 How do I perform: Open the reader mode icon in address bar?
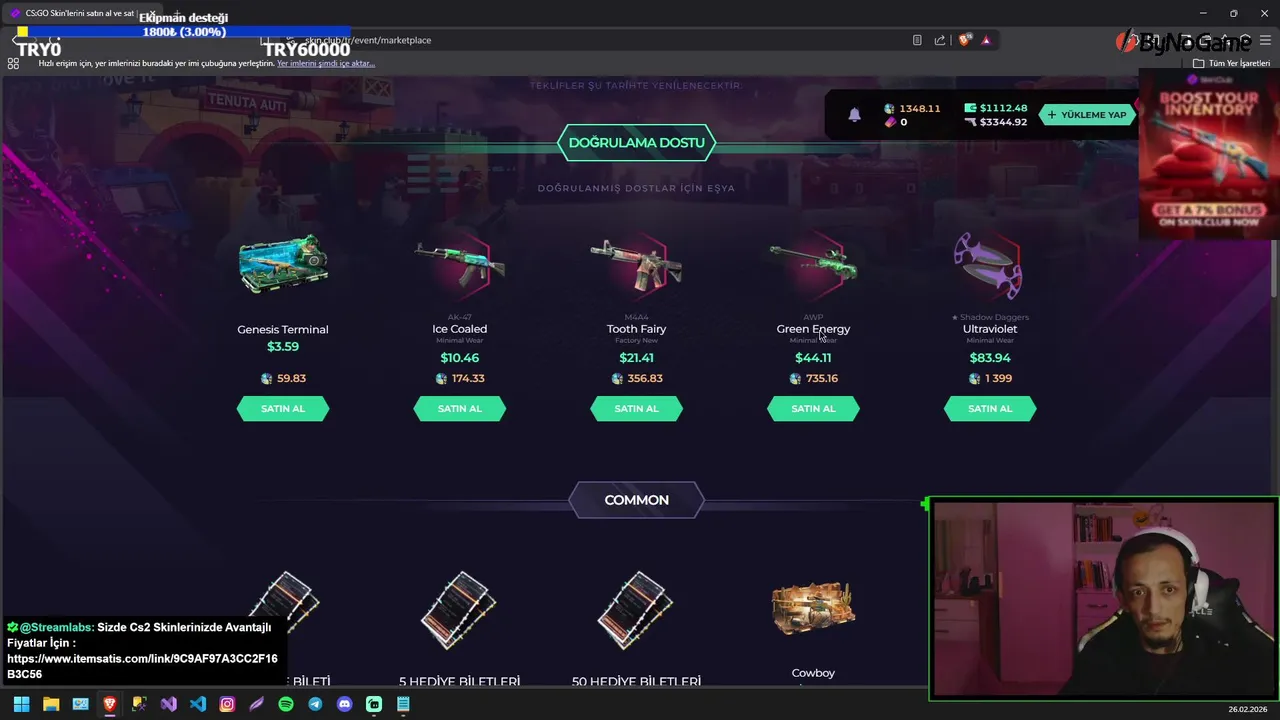click(x=917, y=40)
